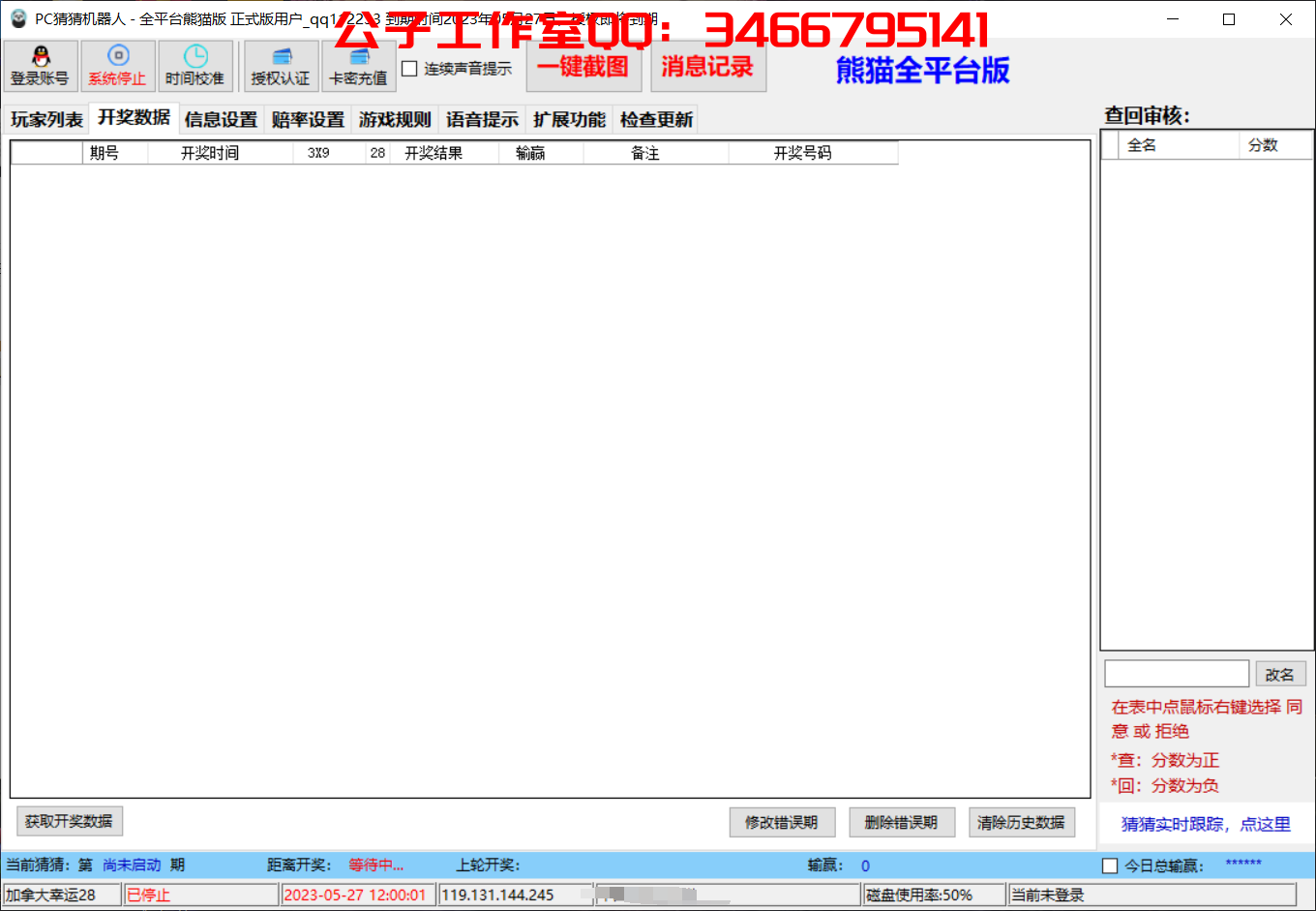The height and width of the screenshot is (911, 1316).
Task: Click the 分数 column header
Action: click(x=1275, y=145)
